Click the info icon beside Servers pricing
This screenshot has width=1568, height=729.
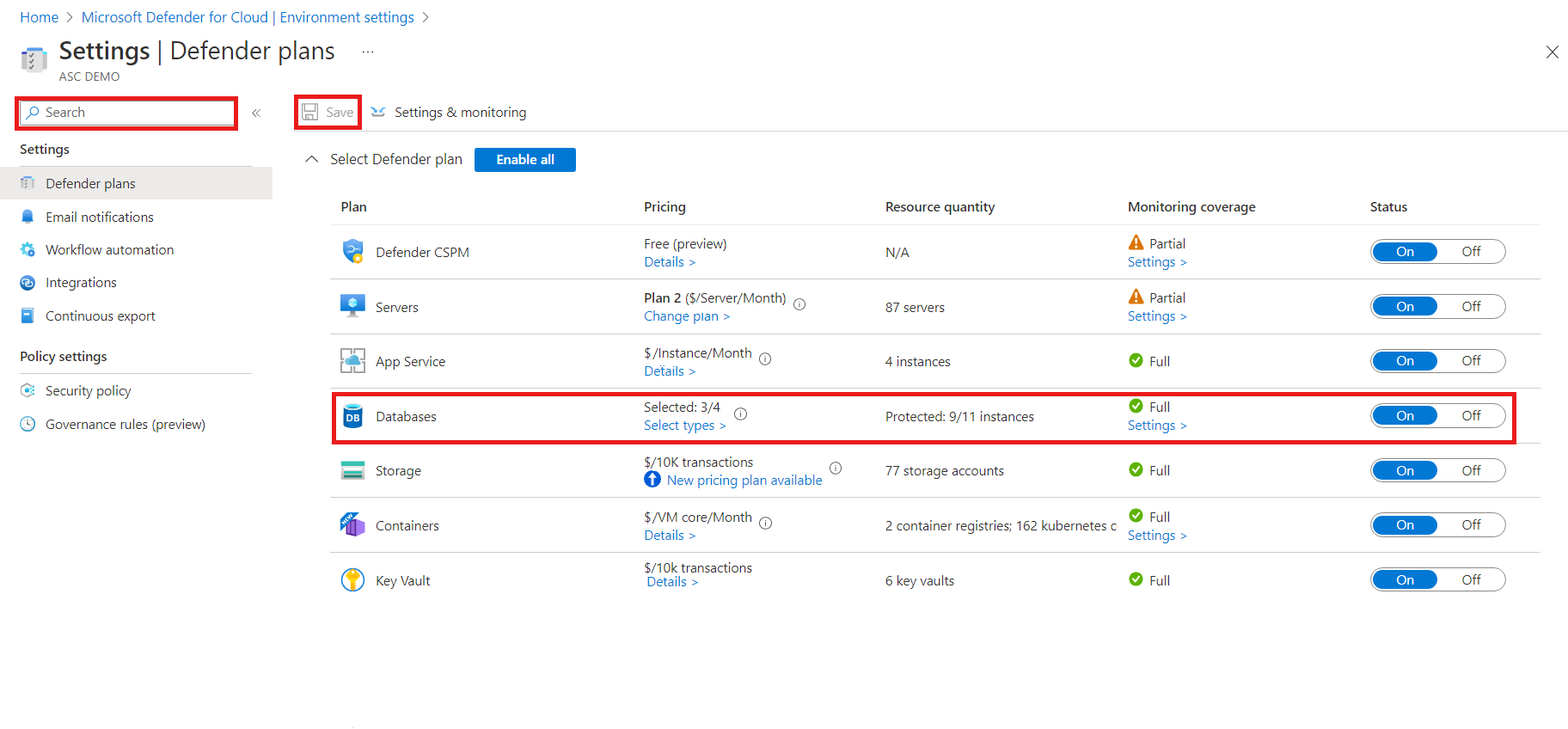tap(799, 304)
